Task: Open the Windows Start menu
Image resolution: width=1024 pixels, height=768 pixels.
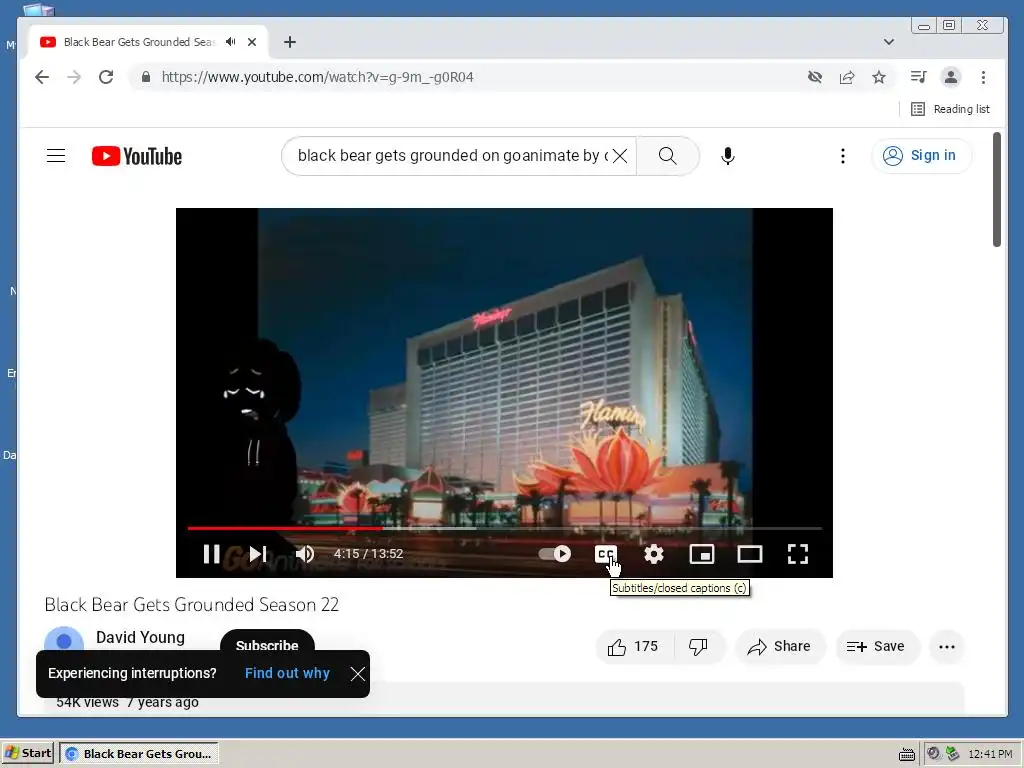Action: point(27,753)
